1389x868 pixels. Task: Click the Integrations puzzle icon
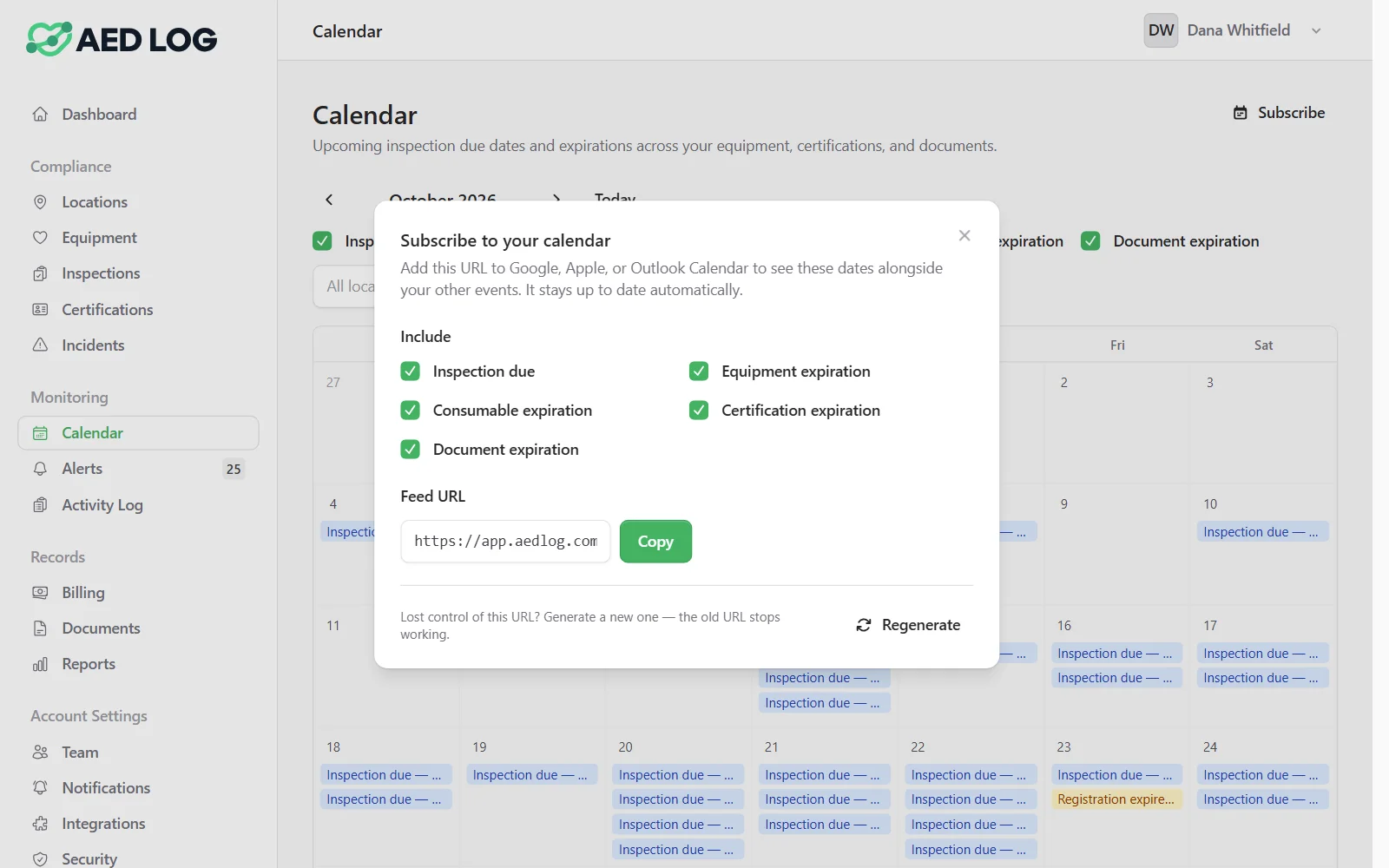tap(40, 824)
